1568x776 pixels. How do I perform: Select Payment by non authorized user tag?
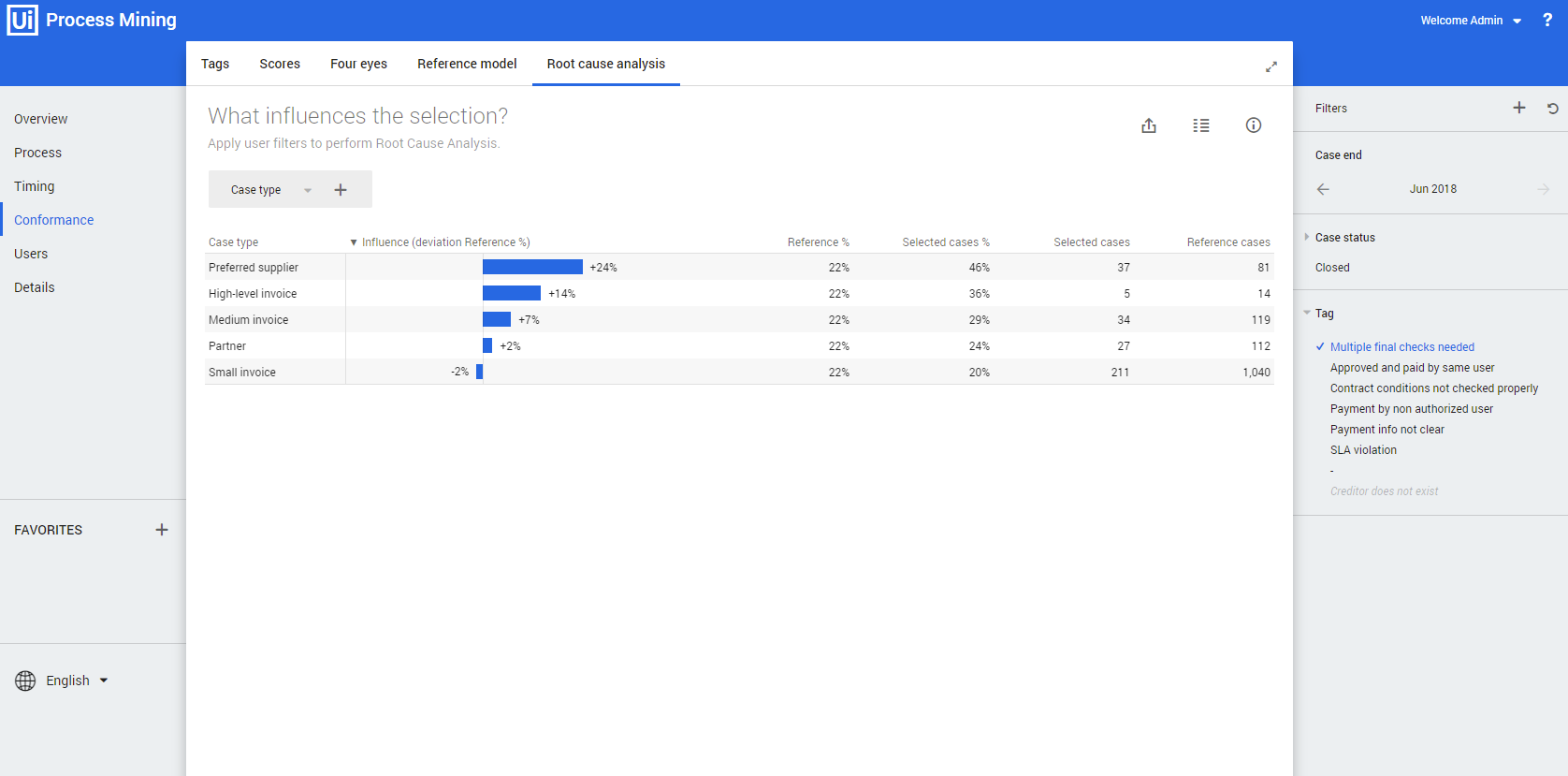pos(1411,409)
